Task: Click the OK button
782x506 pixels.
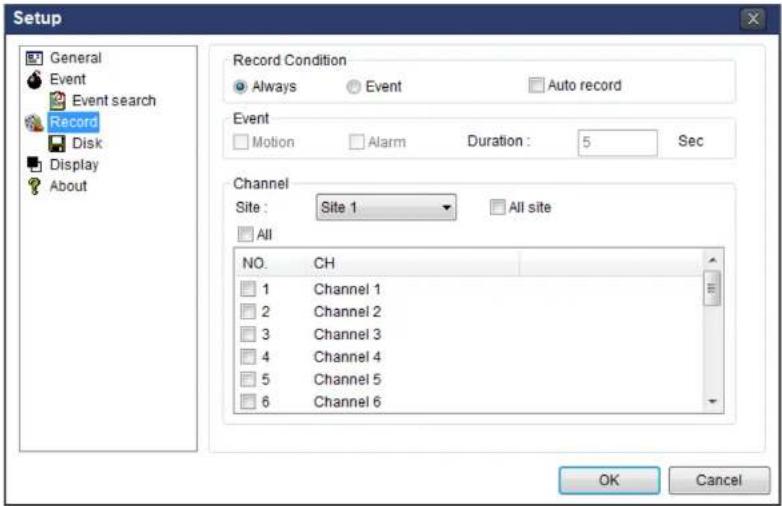Action: pos(609,481)
